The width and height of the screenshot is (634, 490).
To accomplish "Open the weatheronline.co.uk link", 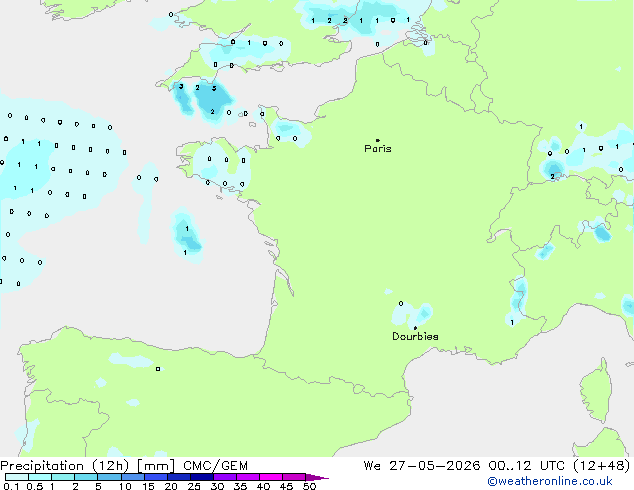I will 550,481.
